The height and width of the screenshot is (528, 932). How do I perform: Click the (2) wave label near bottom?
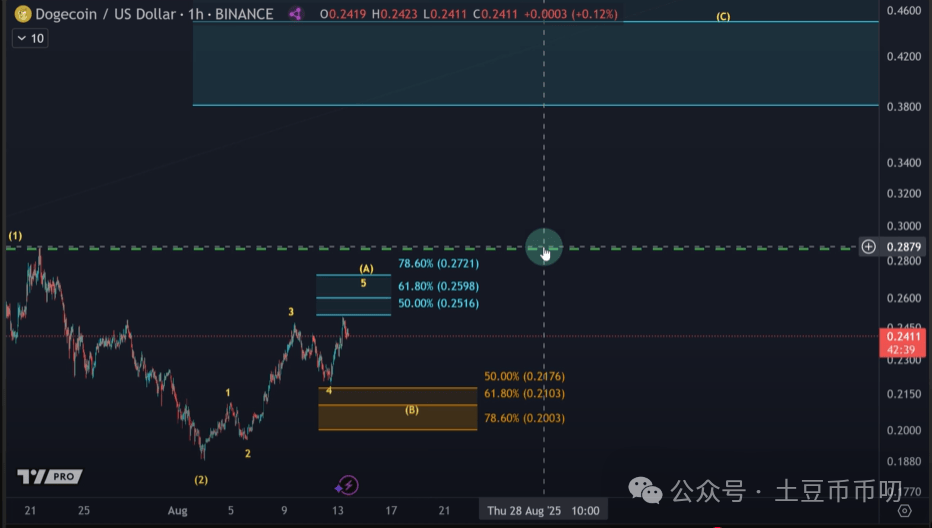[201, 480]
